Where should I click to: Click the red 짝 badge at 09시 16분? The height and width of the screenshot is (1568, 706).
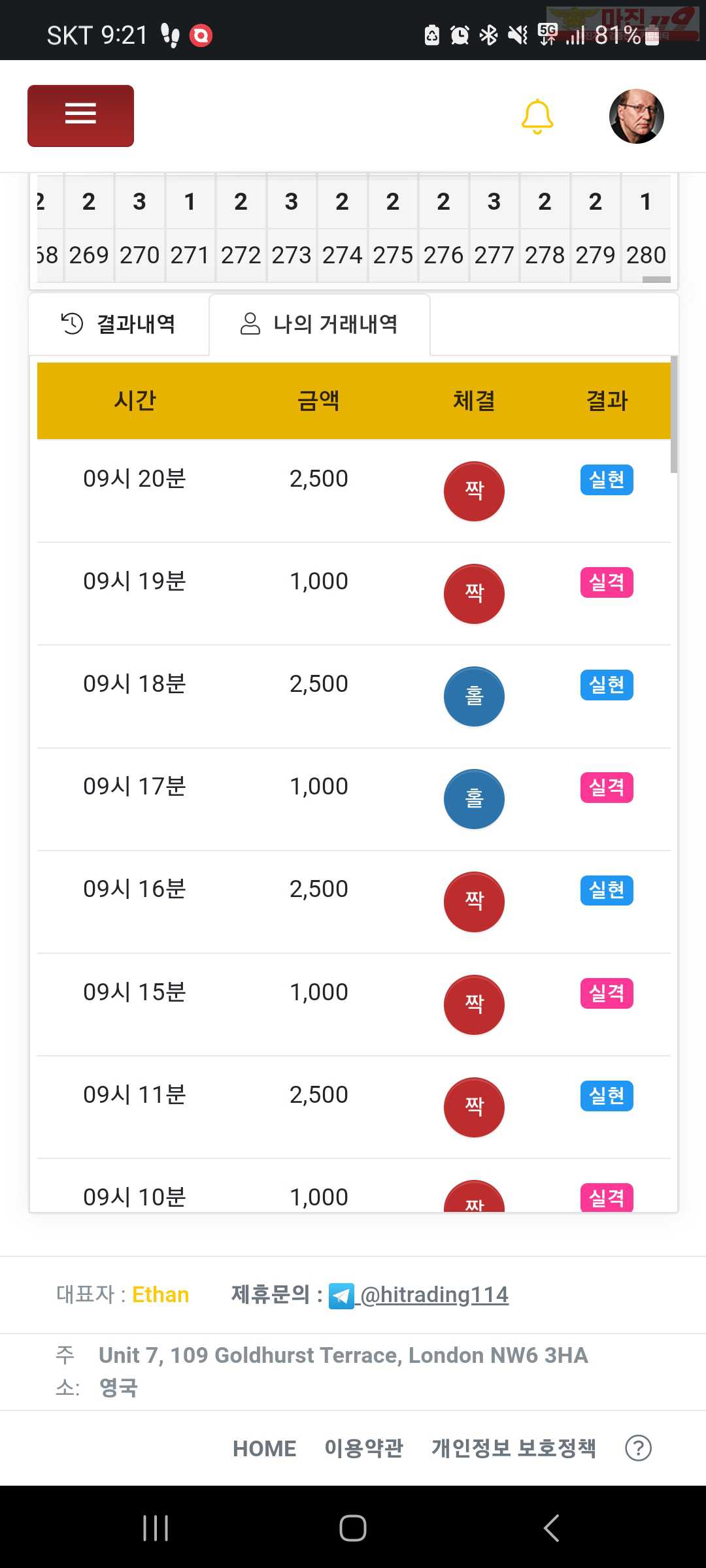point(474,902)
